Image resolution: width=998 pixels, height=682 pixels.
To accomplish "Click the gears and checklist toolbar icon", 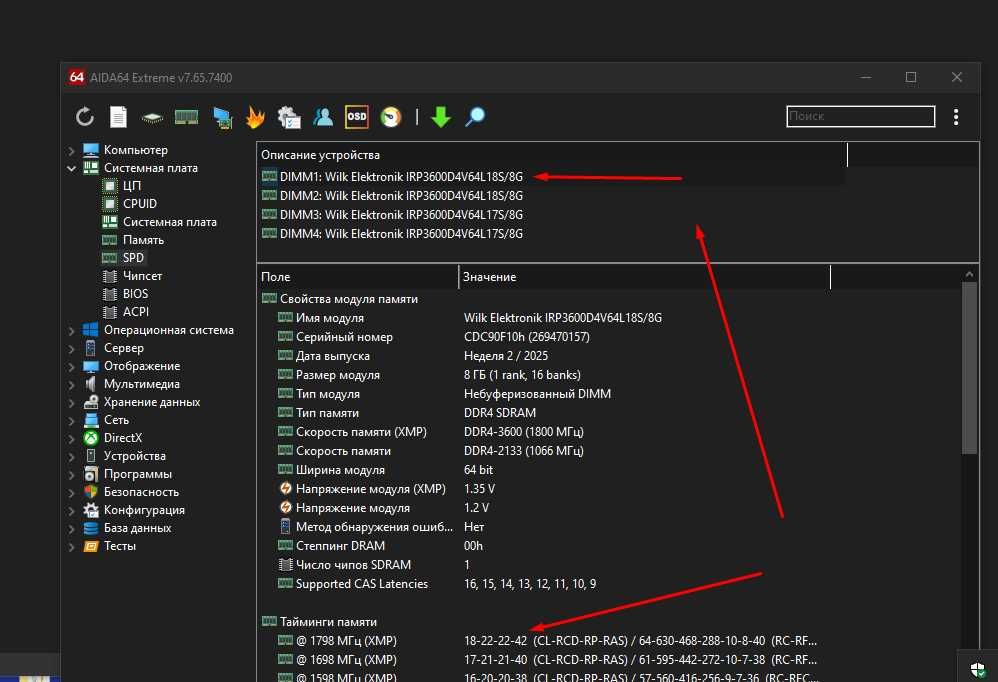I will point(289,117).
